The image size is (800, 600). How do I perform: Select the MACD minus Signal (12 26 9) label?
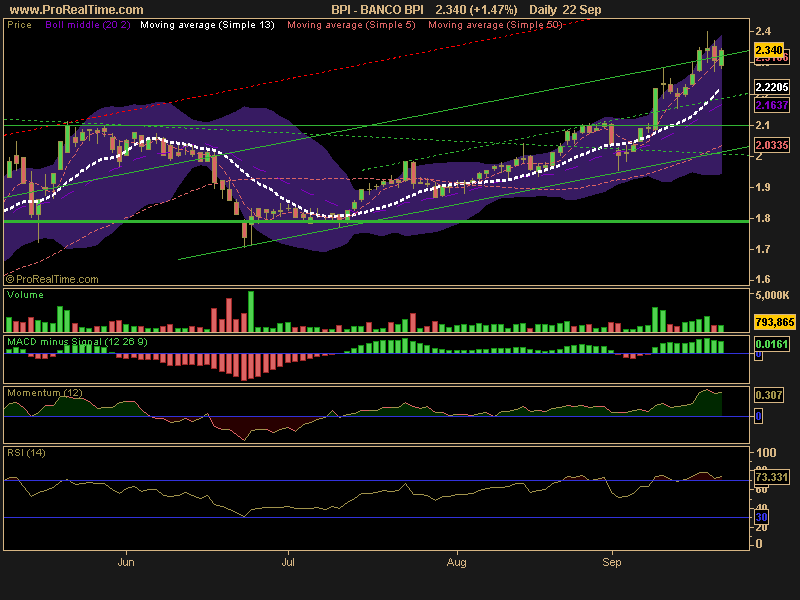(77, 342)
